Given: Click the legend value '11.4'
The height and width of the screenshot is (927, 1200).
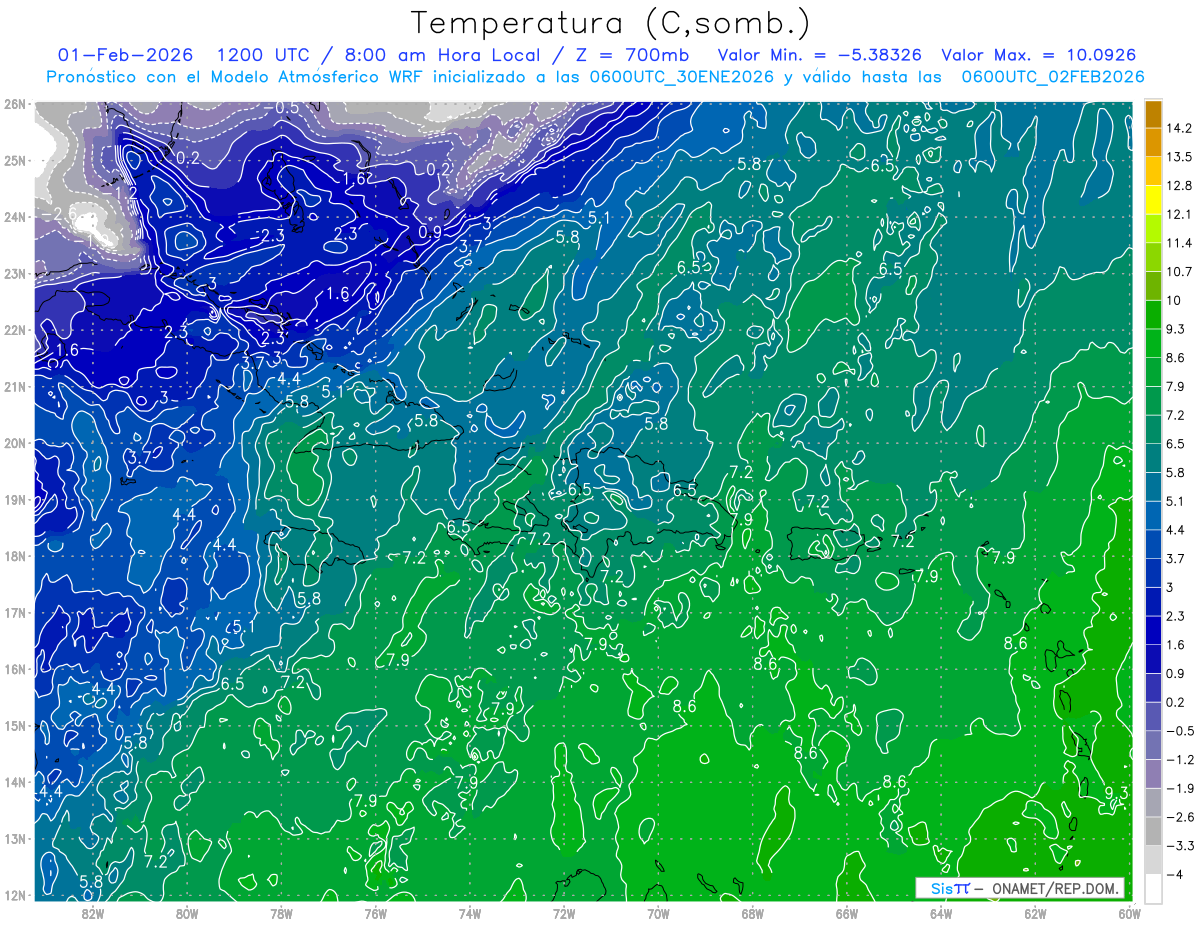Looking at the screenshot, I should pyautogui.click(x=1179, y=243).
